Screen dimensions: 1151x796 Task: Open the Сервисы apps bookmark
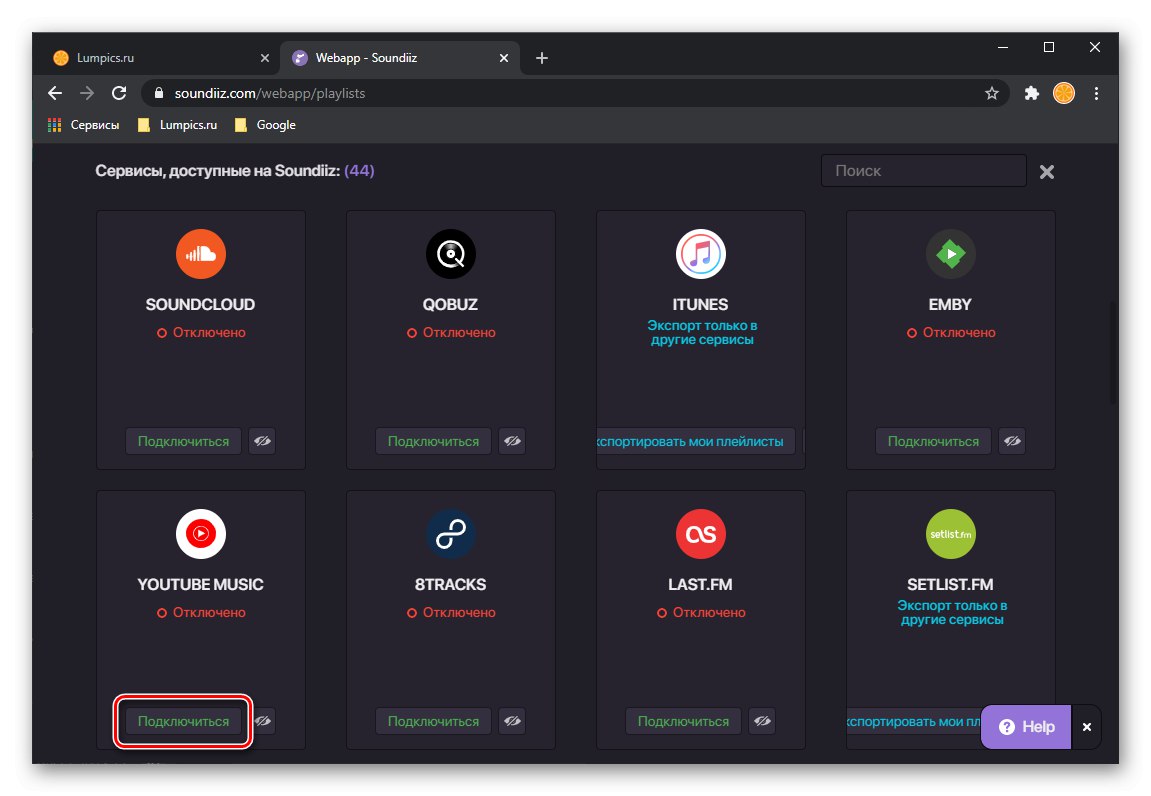[83, 125]
